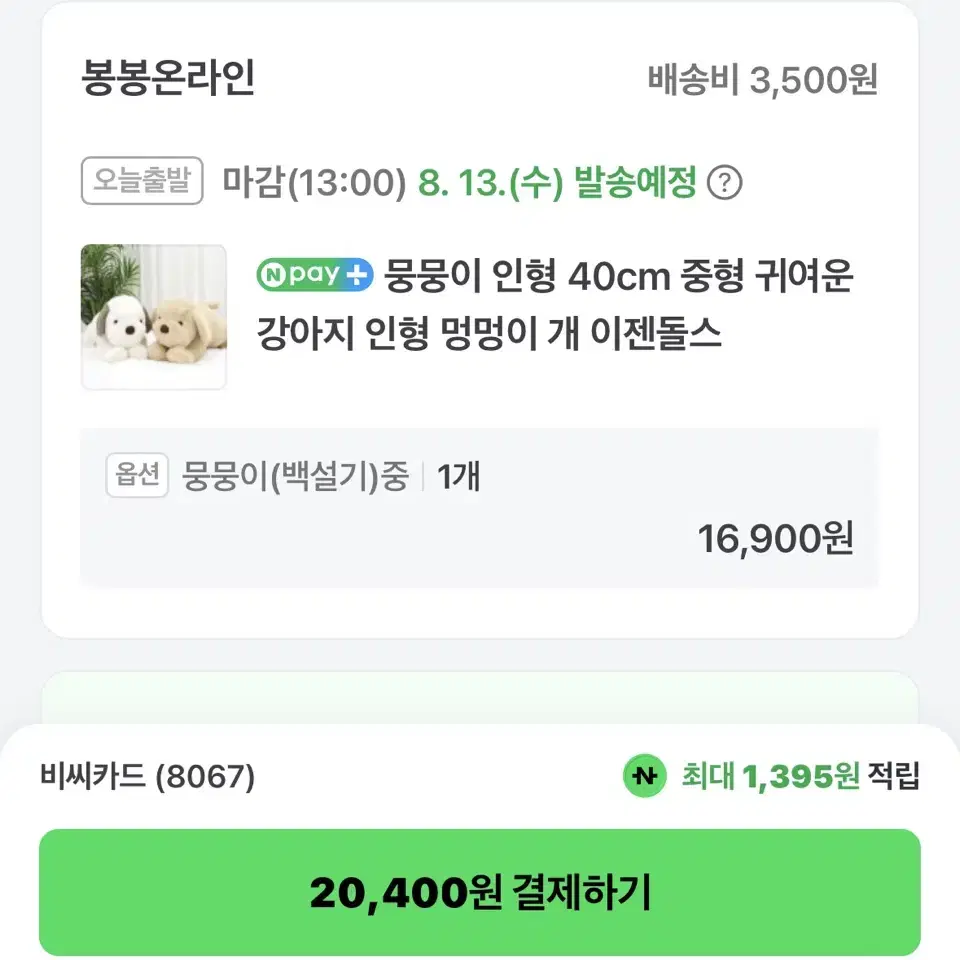Viewport: 960px width, 960px height.
Task: Click the 16,900원 price amount
Action: (x=776, y=539)
